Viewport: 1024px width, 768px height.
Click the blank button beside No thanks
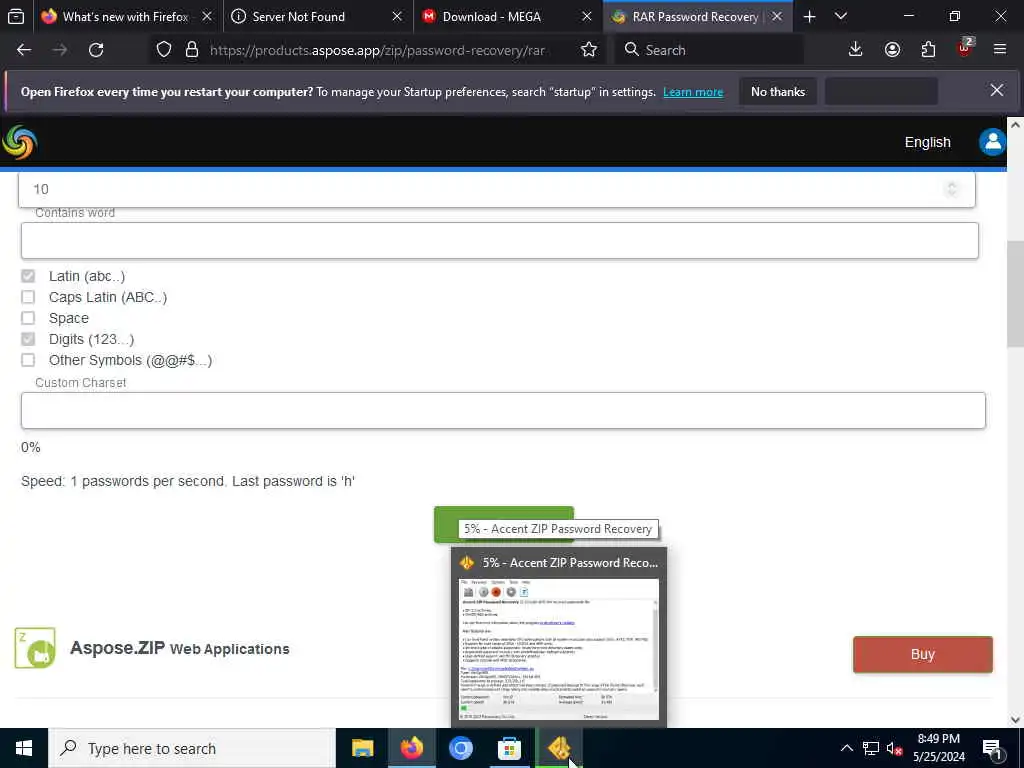[882, 91]
